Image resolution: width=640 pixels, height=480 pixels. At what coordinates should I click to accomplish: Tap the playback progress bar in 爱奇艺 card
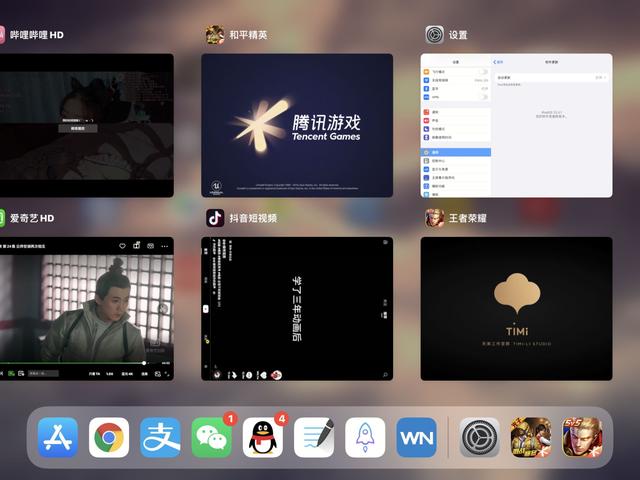click(x=73, y=362)
